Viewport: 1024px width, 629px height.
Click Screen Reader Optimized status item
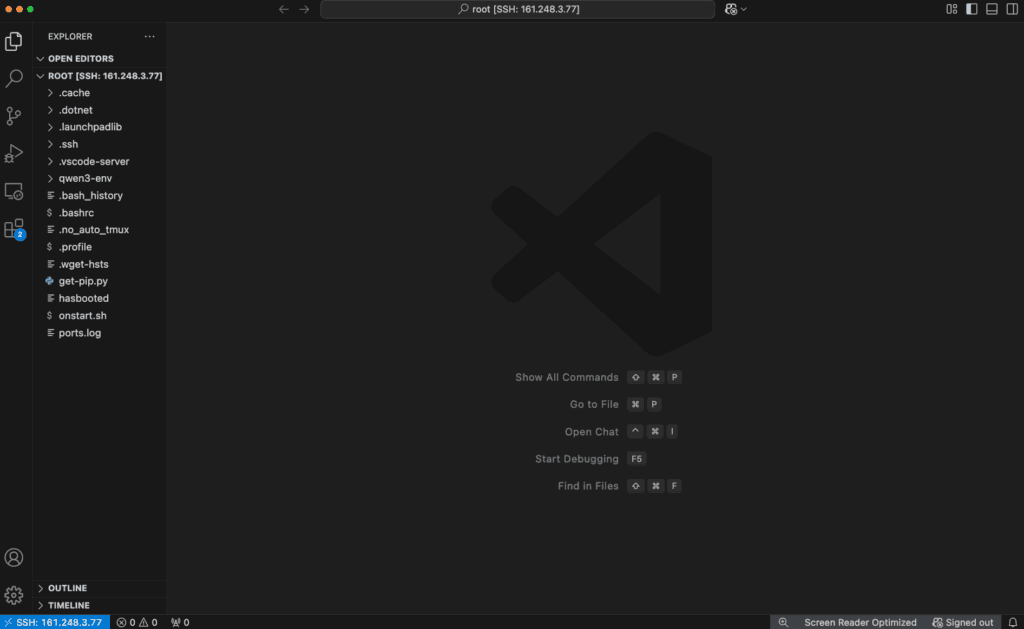tap(860, 622)
